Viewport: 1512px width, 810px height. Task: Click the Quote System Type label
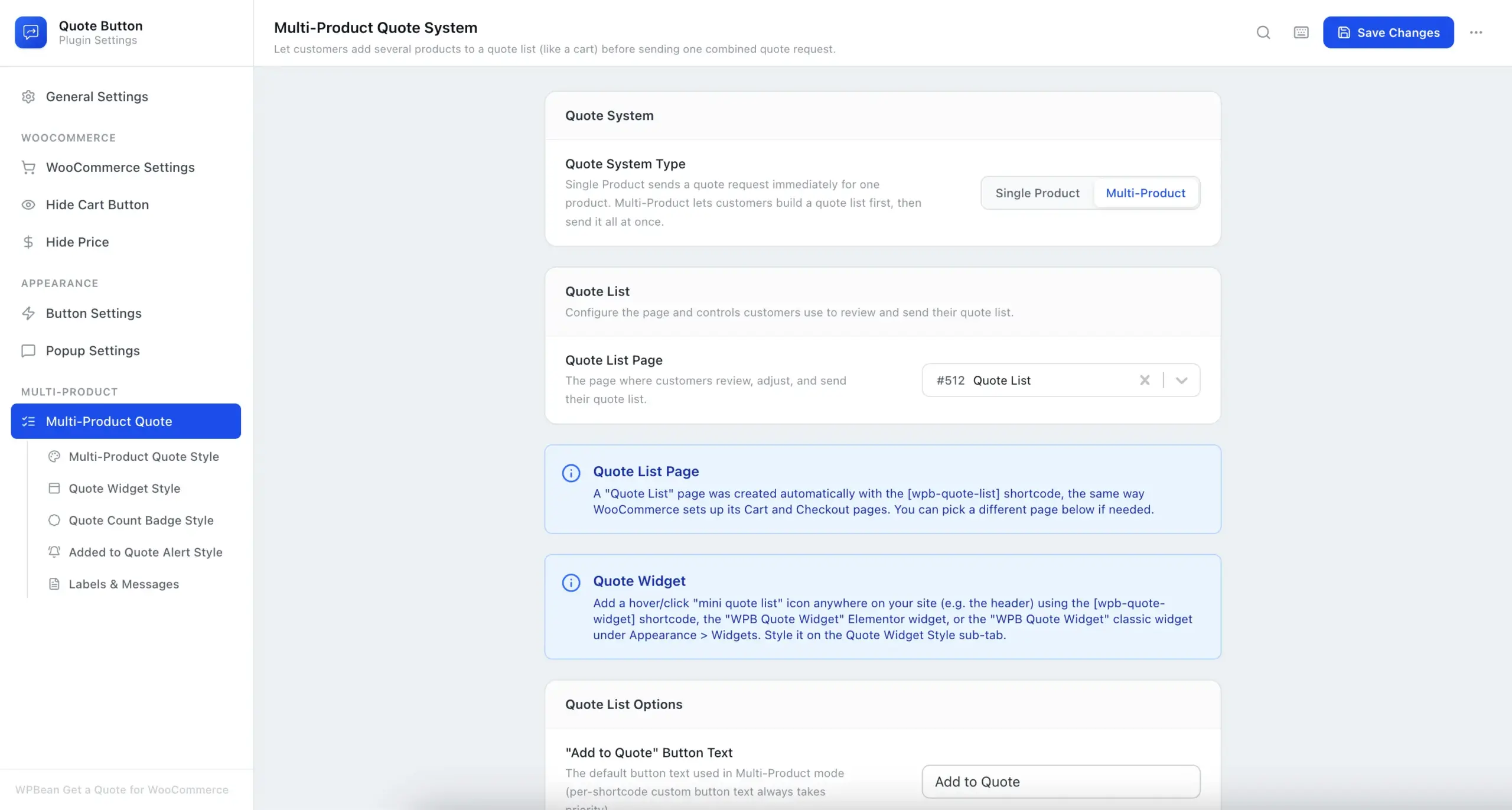click(x=625, y=164)
